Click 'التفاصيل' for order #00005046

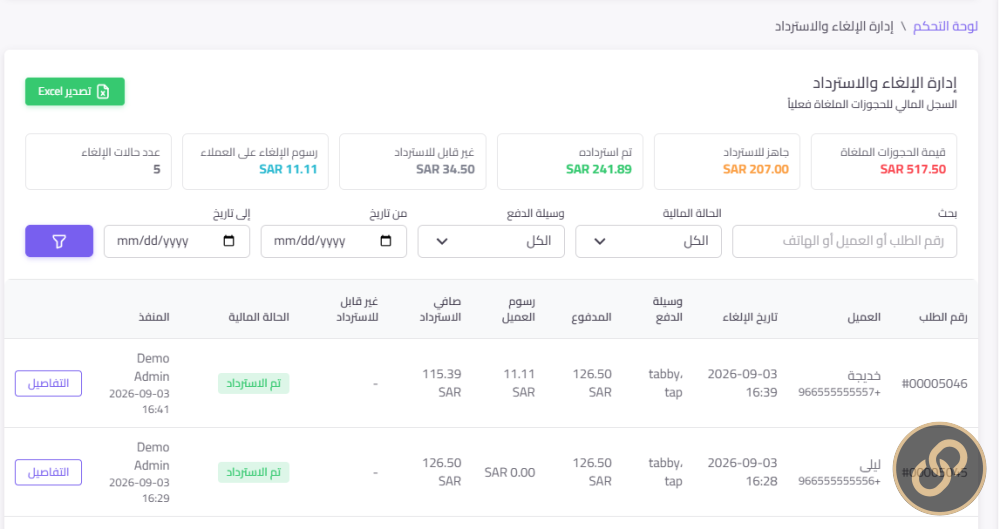point(48,383)
